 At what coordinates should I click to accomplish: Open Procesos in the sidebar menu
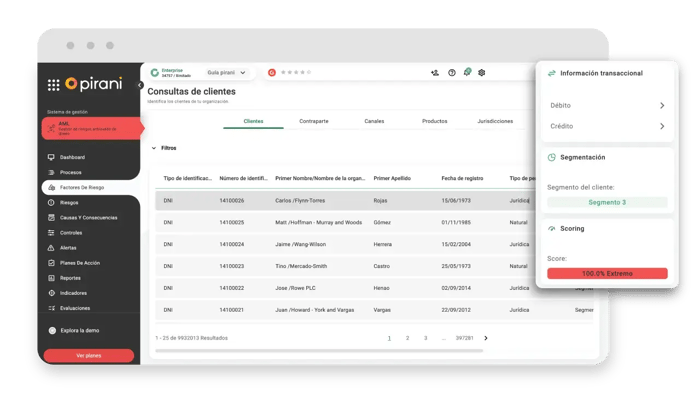71,172
